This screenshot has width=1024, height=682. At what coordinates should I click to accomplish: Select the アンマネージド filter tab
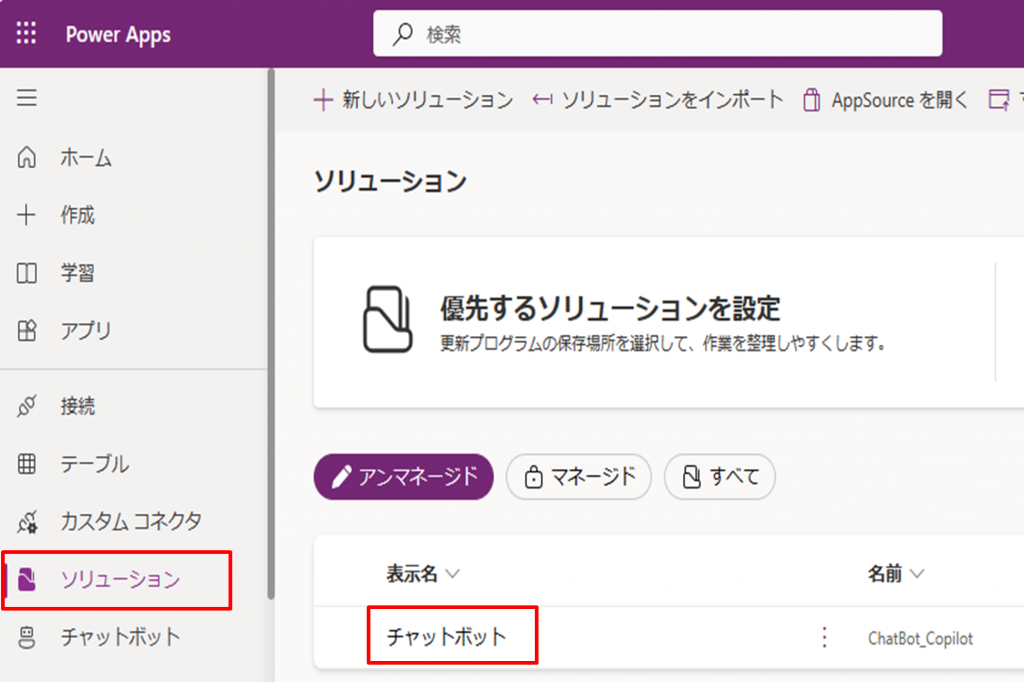coord(404,477)
